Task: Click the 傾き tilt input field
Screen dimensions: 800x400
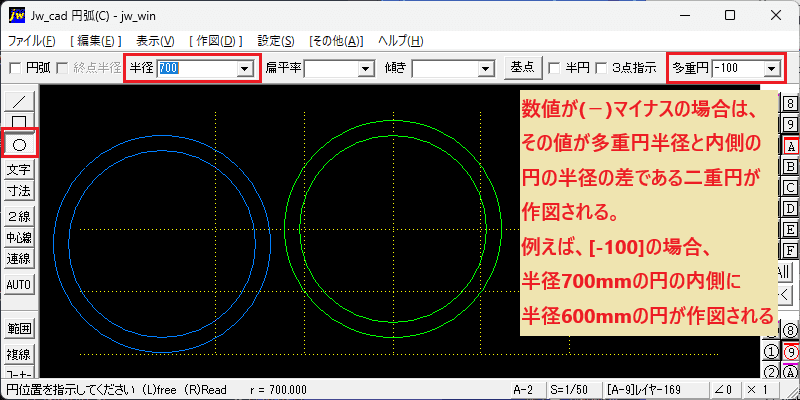Action: pyautogui.click(x=447, y=68)
